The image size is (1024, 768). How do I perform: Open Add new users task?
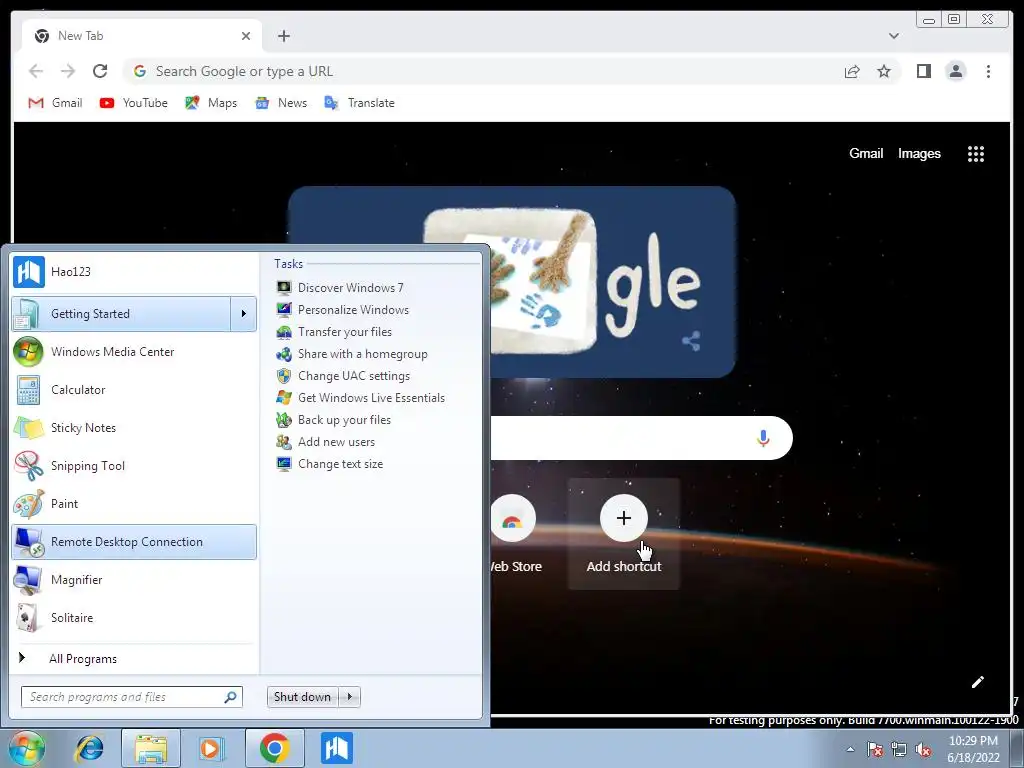pos(326,442)
